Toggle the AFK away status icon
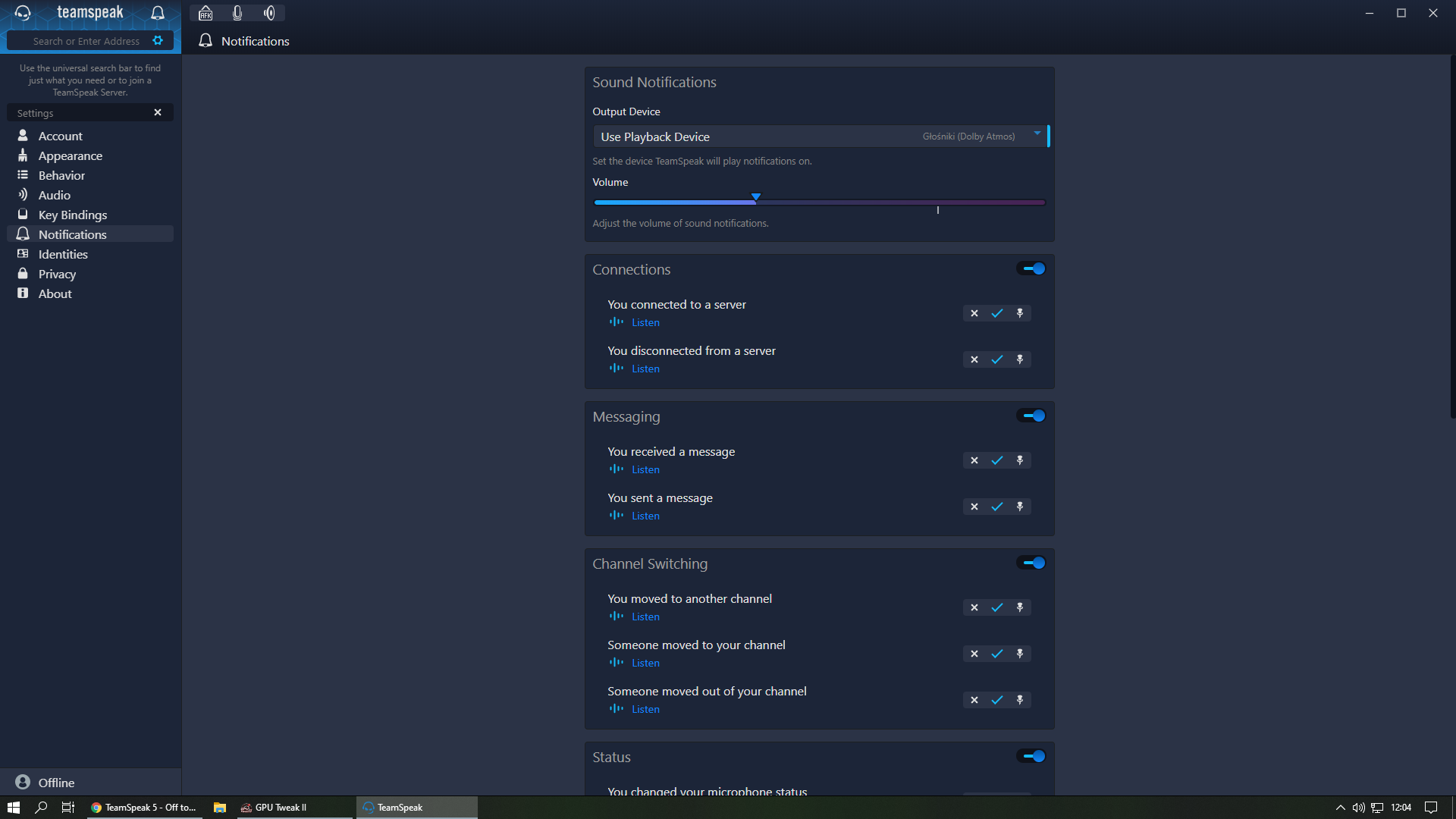The height and width of the screenshot is (819, 1456). [x=206, y=13]
